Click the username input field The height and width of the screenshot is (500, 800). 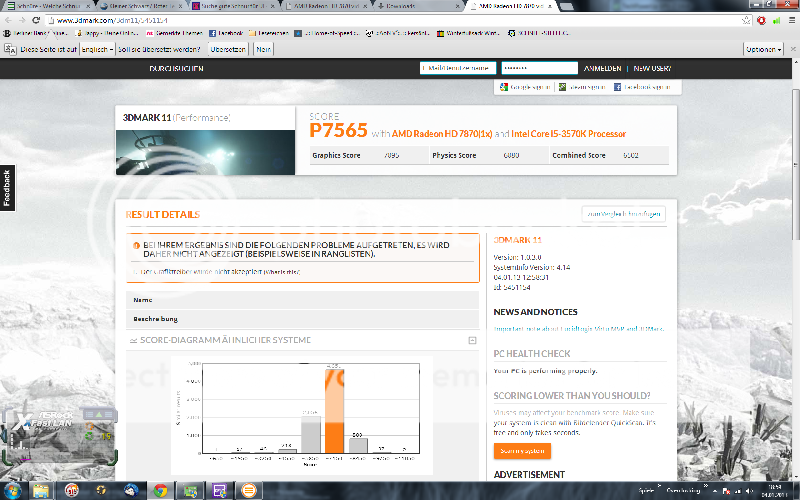click(x=458, y=68)
